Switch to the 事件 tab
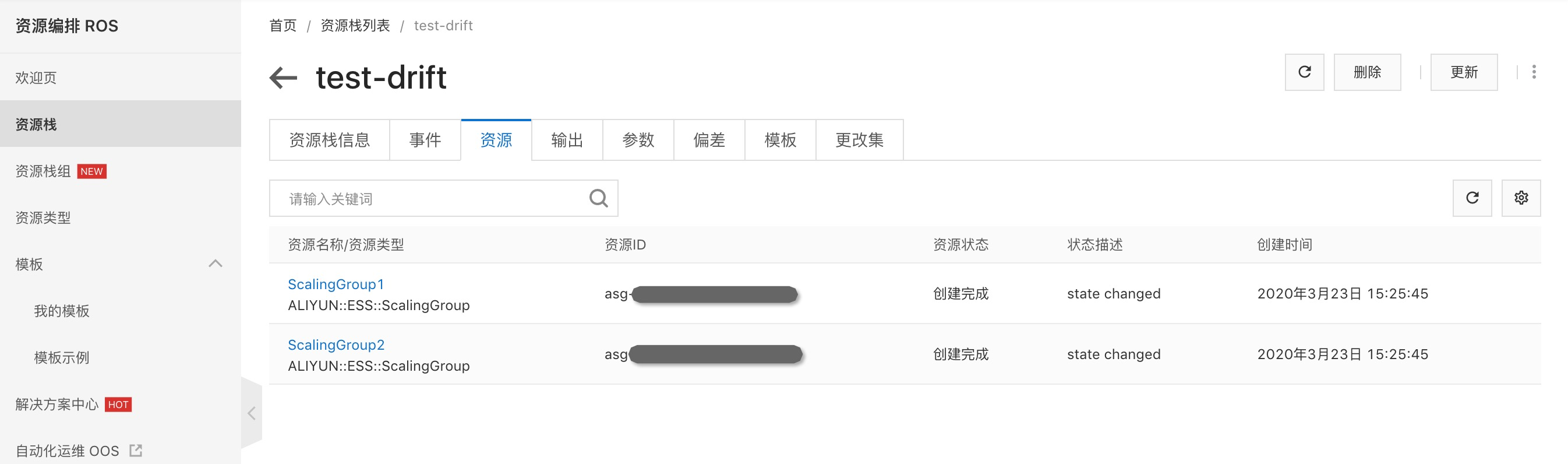 (425, 140)
